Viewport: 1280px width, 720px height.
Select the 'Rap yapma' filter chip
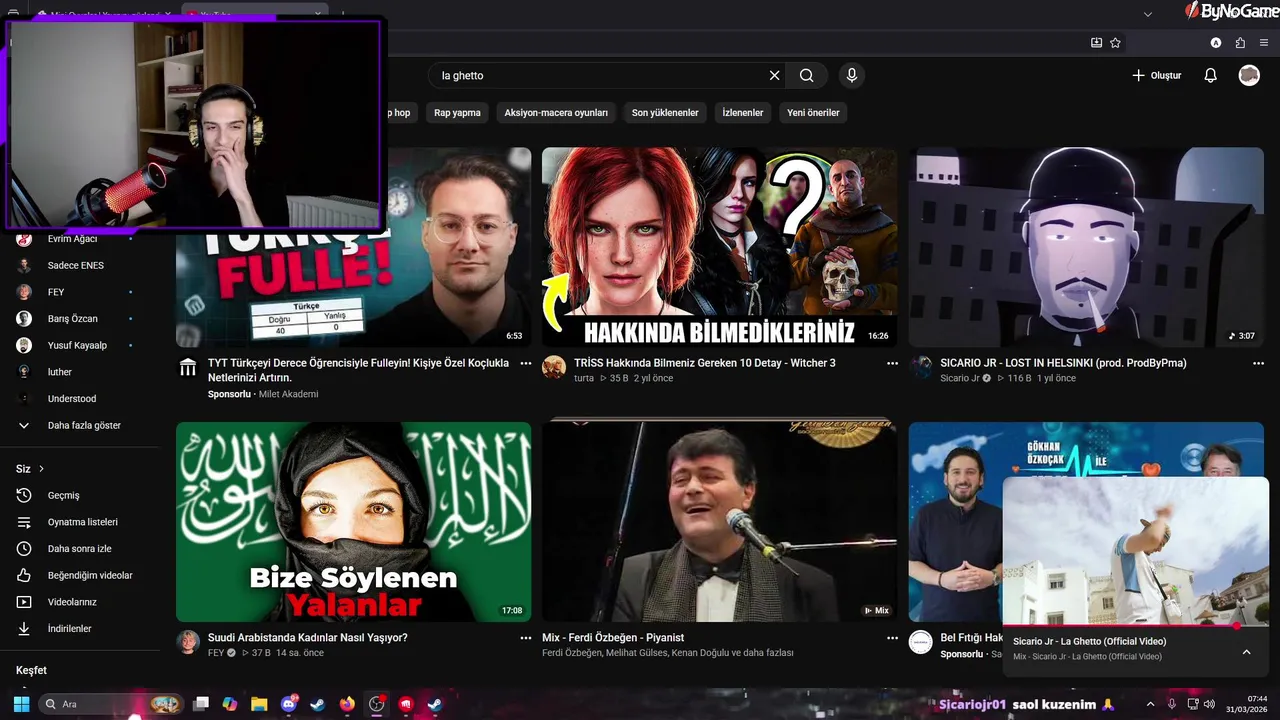click(x=457, y=113)
